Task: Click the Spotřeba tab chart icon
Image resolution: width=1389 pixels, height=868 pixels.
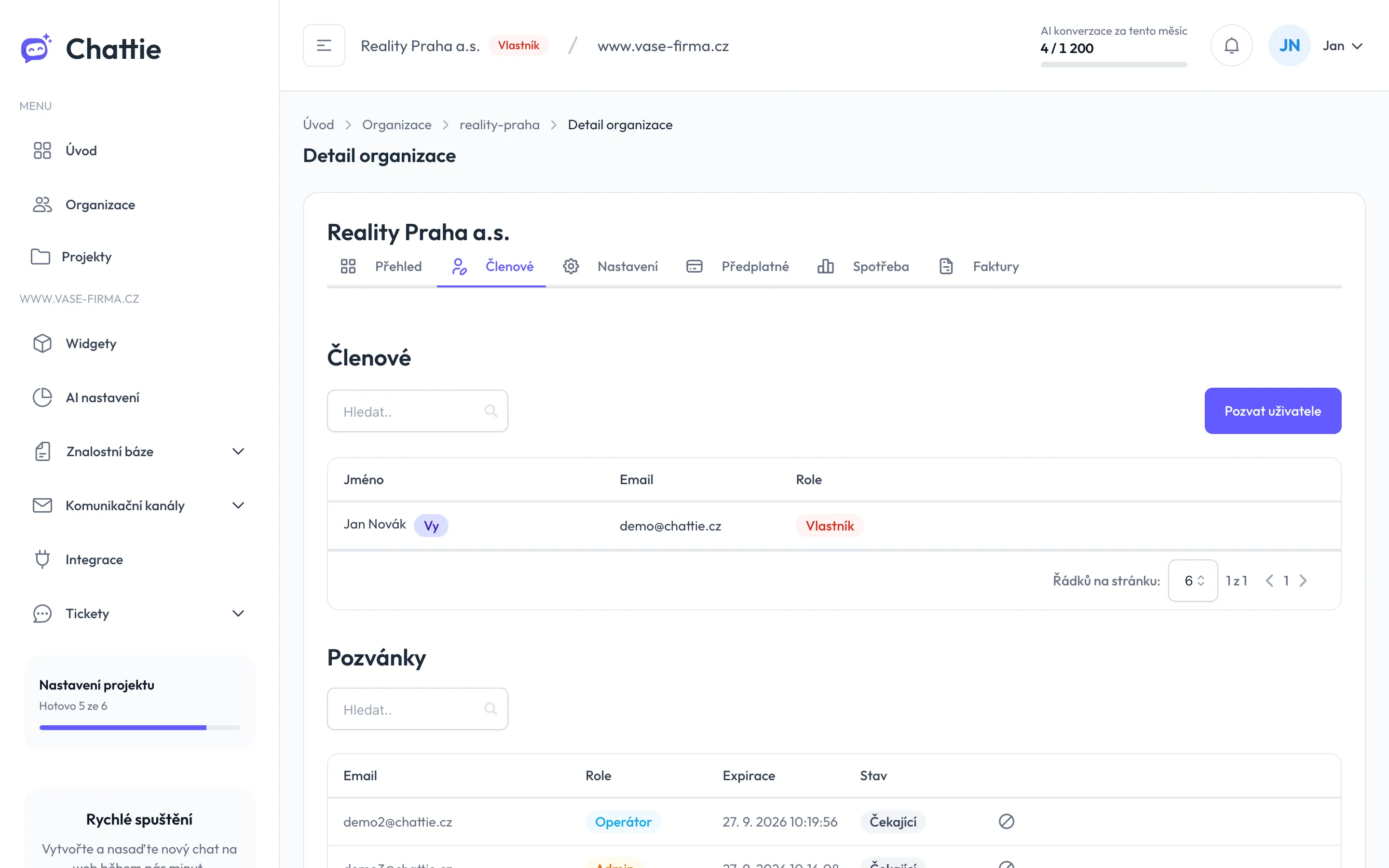Action: 825,266
